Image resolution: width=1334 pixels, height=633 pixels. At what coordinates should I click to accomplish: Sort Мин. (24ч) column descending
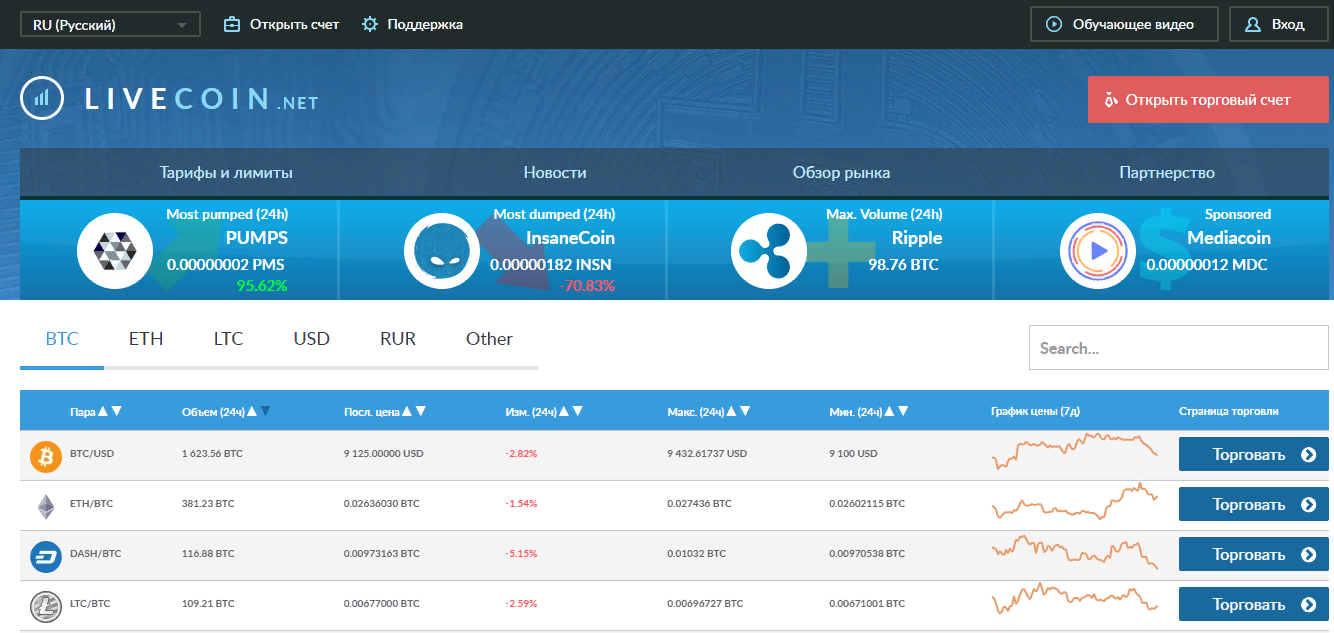(x=903, y=411)
